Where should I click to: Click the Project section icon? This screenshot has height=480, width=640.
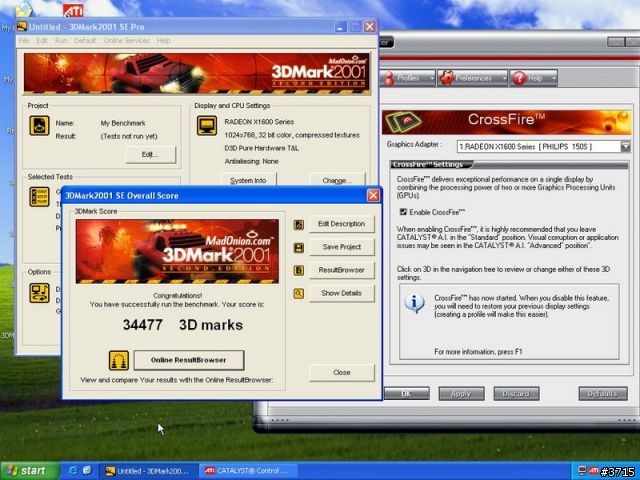click(40, 125)
